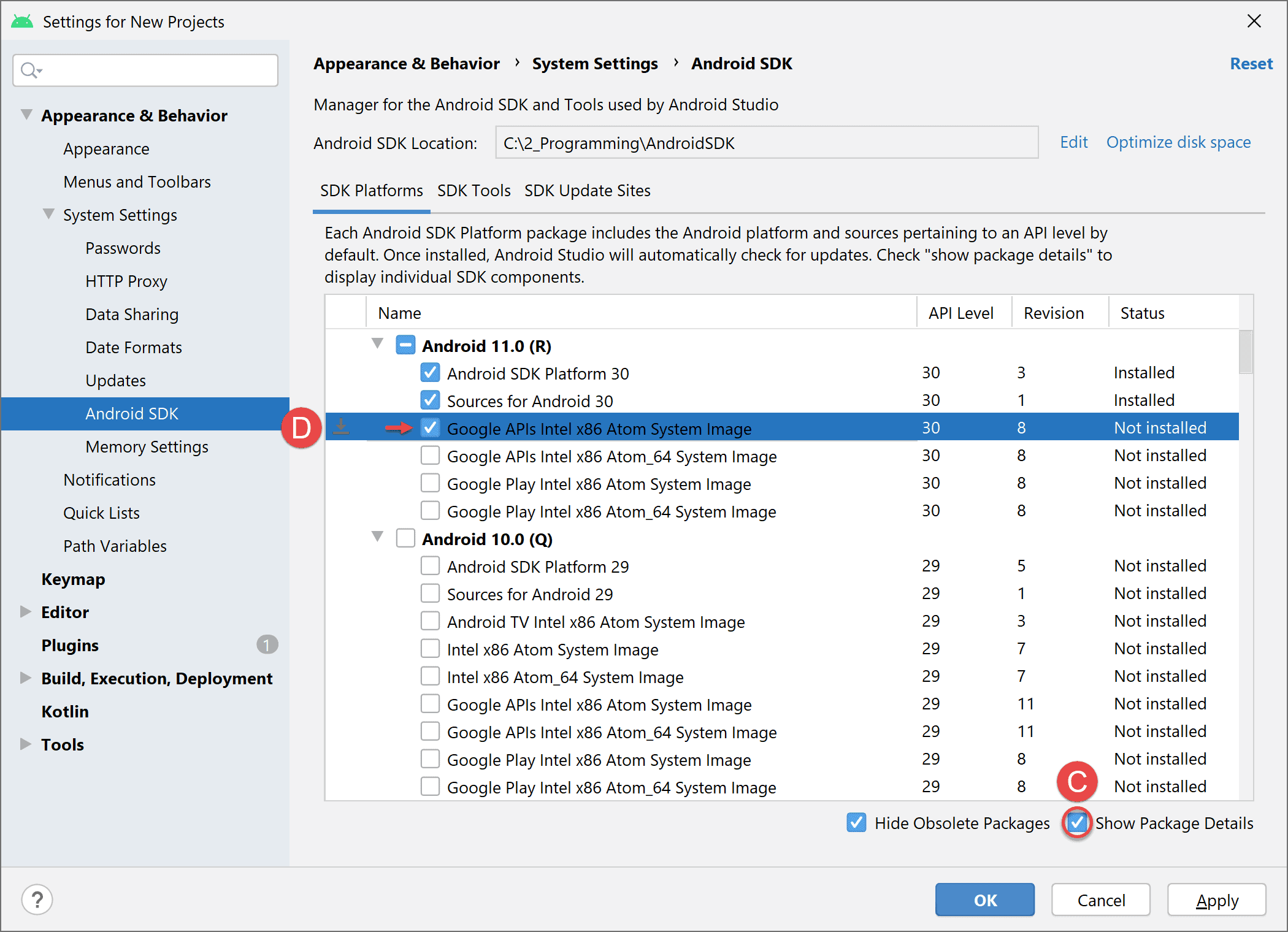Toggle Google APIs Intel x86 Atom API 30 checkbox
The width and height of the screenshot is (1288, 932).
tap(430, 428)
